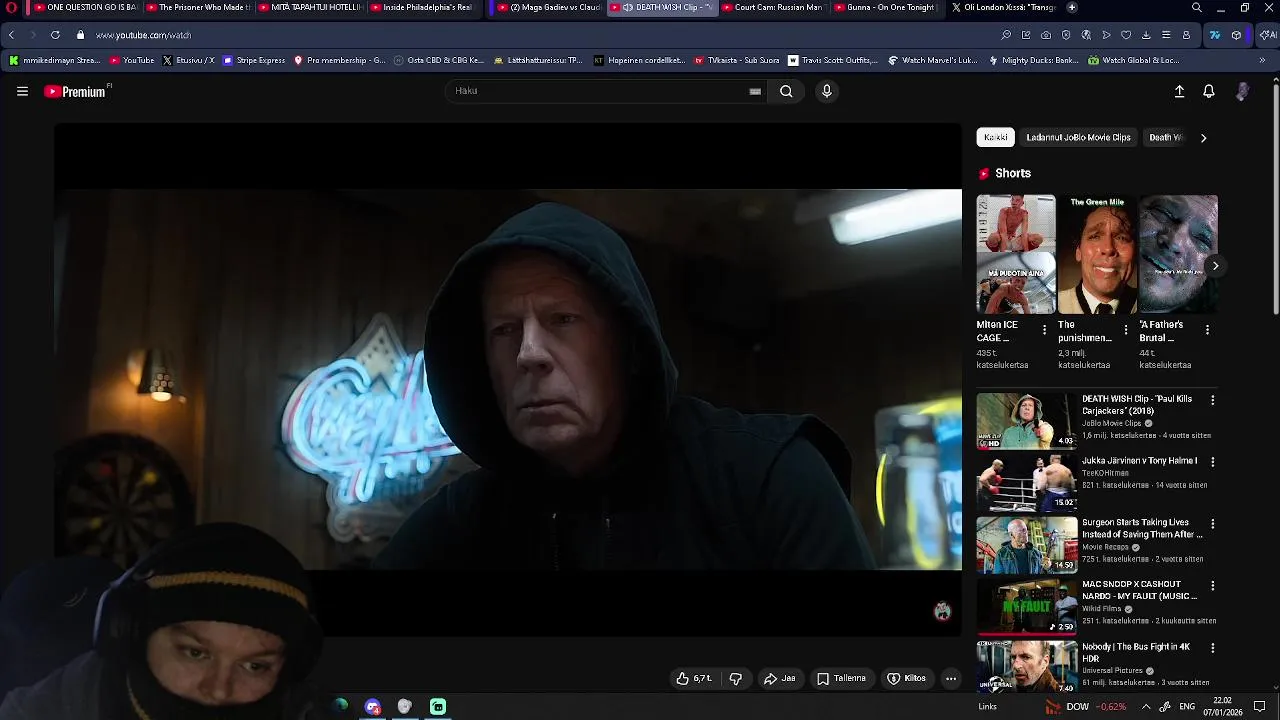The width and height of the screenshot is (1280, 720).
Task: Open the MAC SNOOP X CASHOUT thumbnail
Action: 1027,606
